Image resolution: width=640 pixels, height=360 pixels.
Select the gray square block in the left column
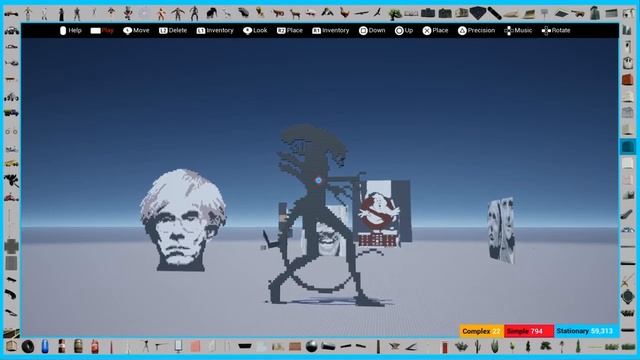11,263
